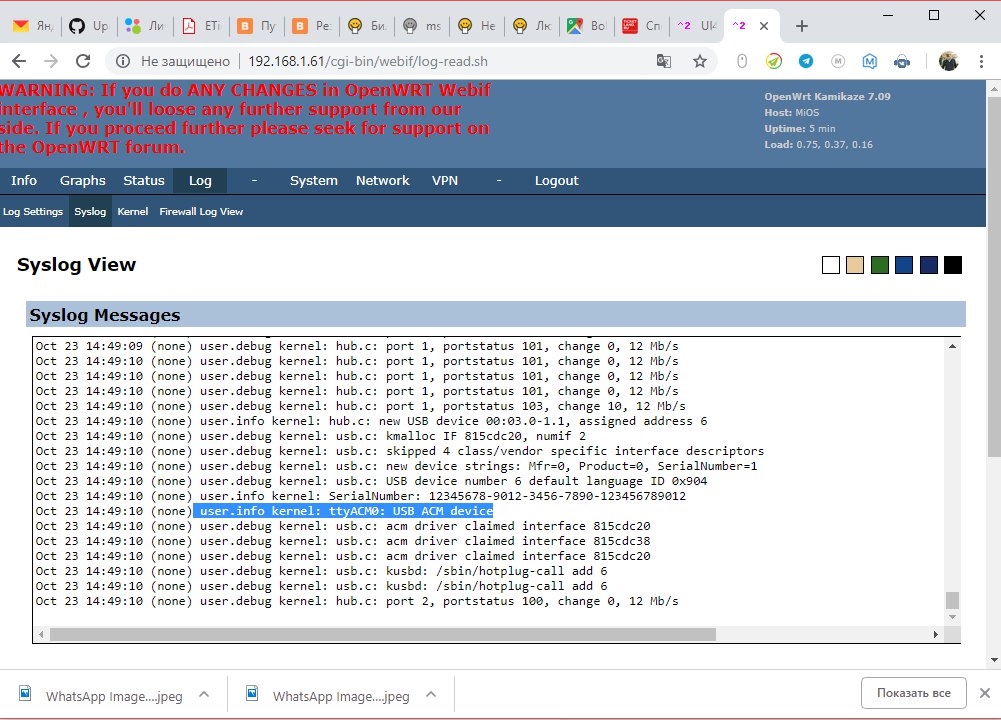Open Firewall Log View
Image resolution: width=1001 pixels, height=720 pixels.
[x=201, y=212]
